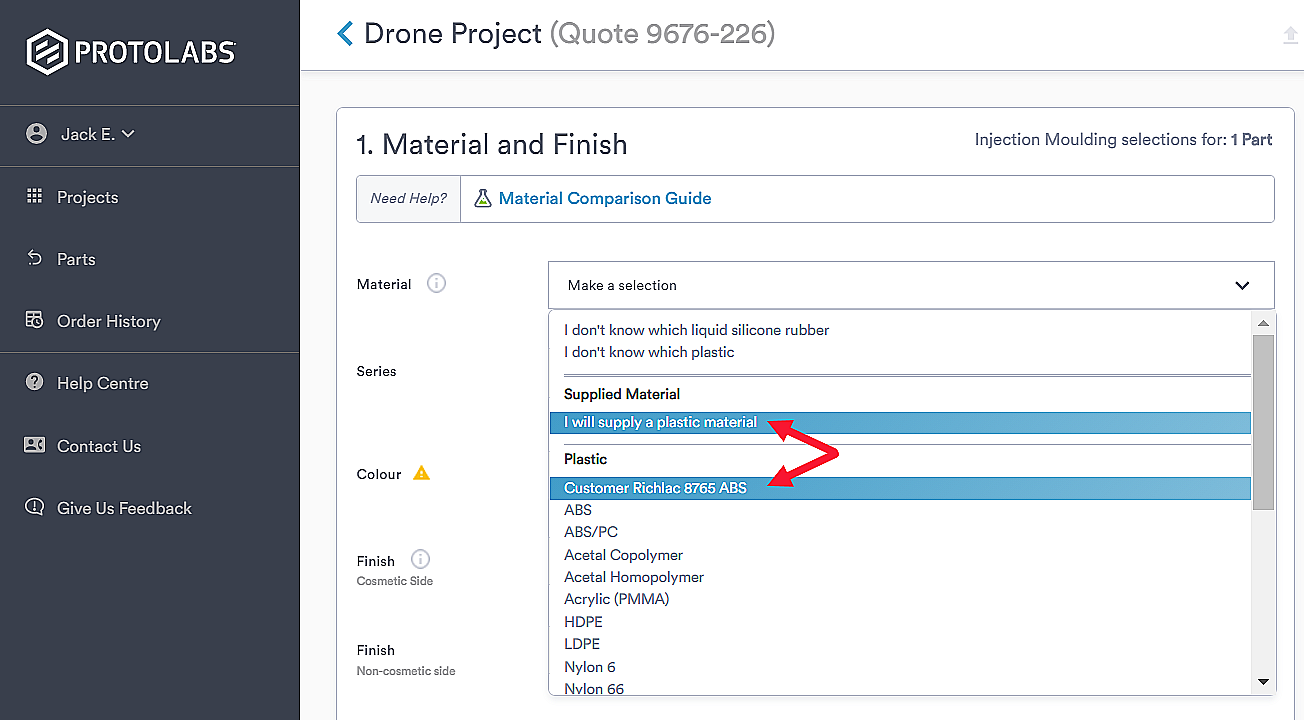Viewport: 1304px width, 720px height.
Task: Open the Material Comparison Guide link
Action: click(605, 198)
